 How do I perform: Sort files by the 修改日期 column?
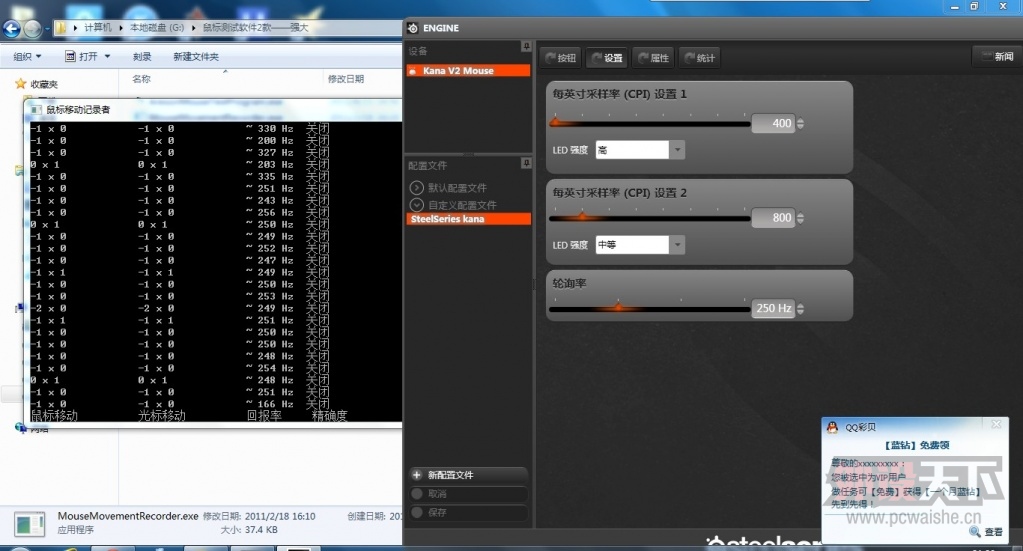coord(346,79)
